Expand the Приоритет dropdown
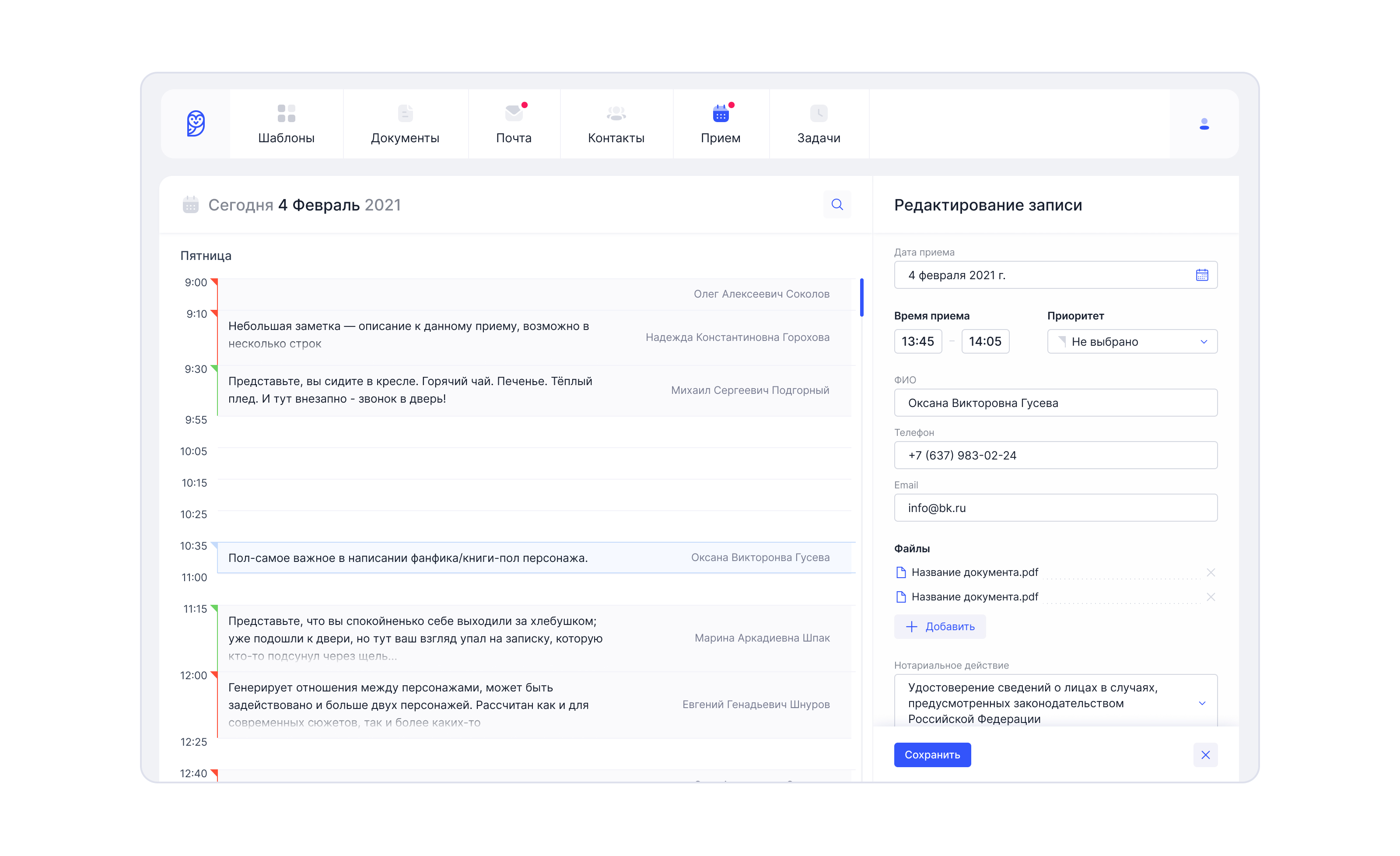Screen dimensions: 1400x856 [1131, 342]
